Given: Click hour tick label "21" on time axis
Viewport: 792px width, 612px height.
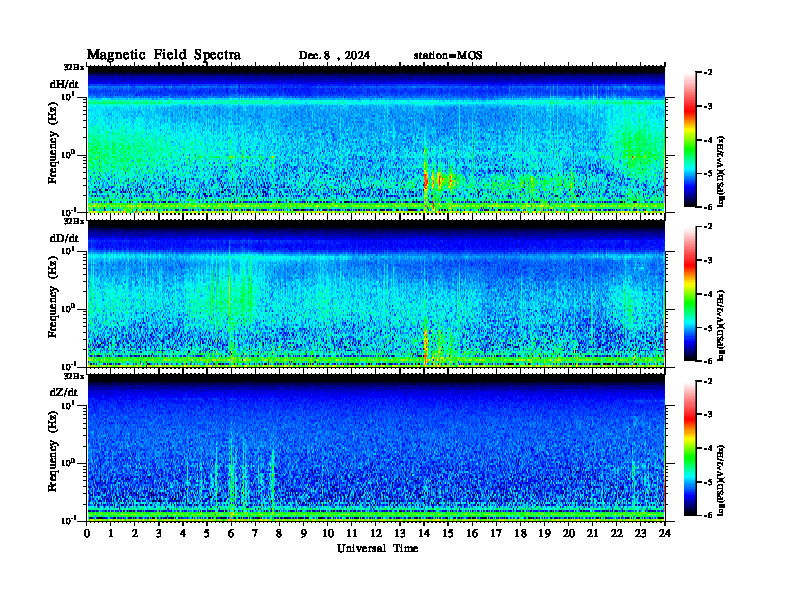Looking at the screenshot, I should (x=592, y=533).
